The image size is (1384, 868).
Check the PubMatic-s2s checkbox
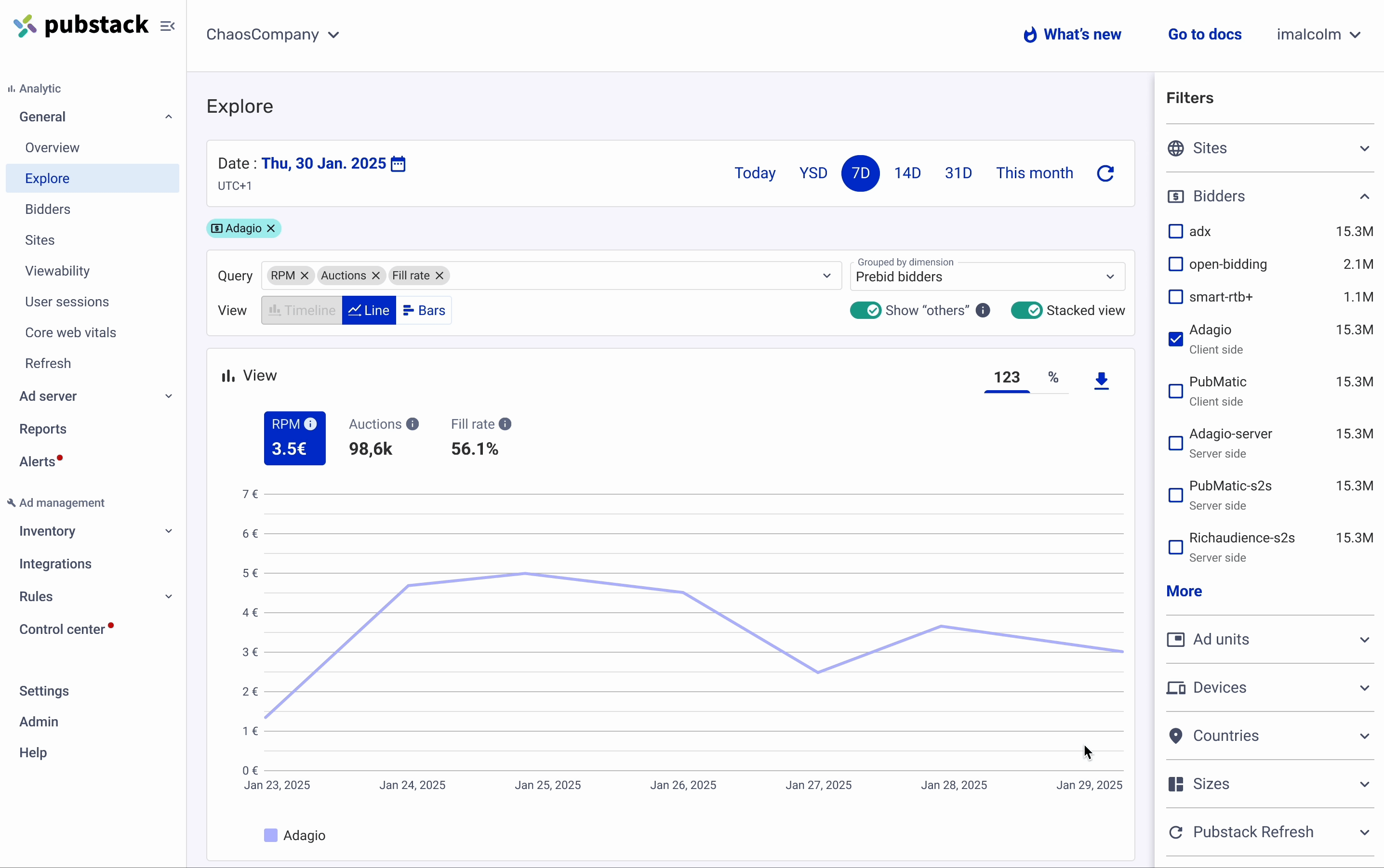tap(1176, 496)
